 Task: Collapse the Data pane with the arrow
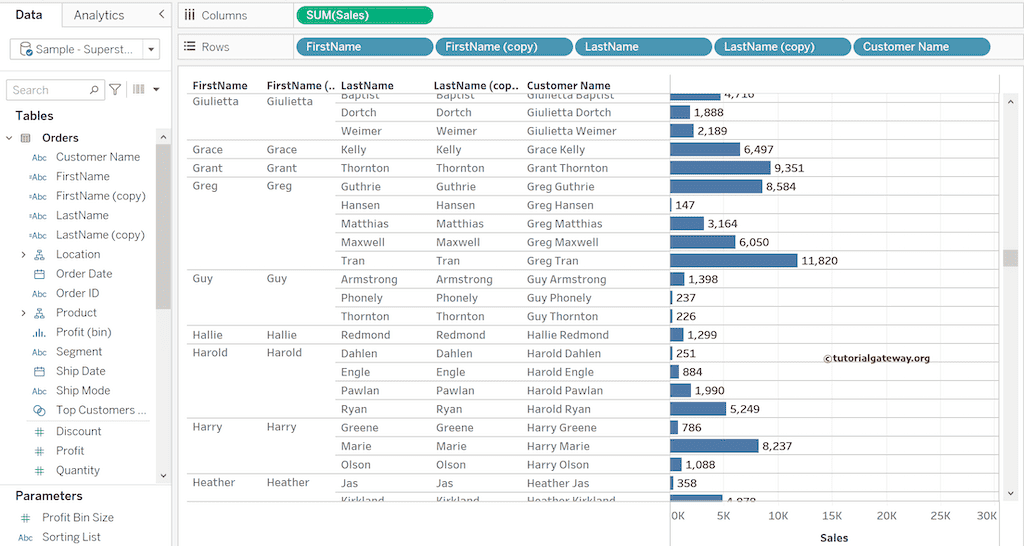(162, 15)
